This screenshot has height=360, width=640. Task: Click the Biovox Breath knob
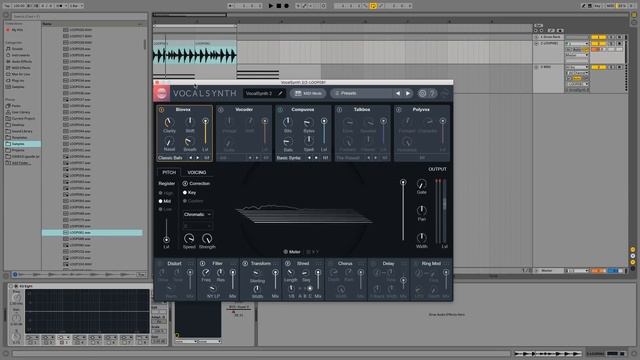pyautogui.click(x=189, y=141)
